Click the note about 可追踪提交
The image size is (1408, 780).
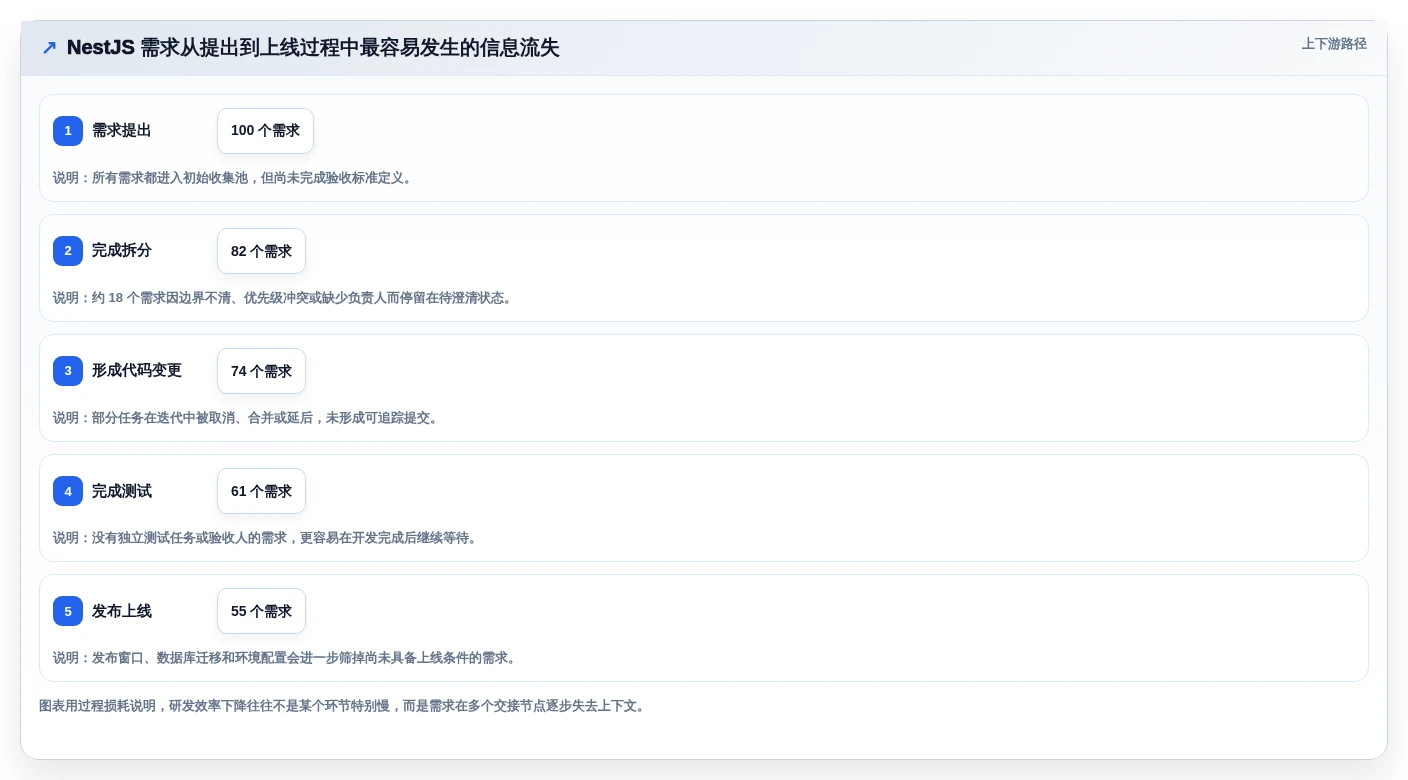(246, 418)
